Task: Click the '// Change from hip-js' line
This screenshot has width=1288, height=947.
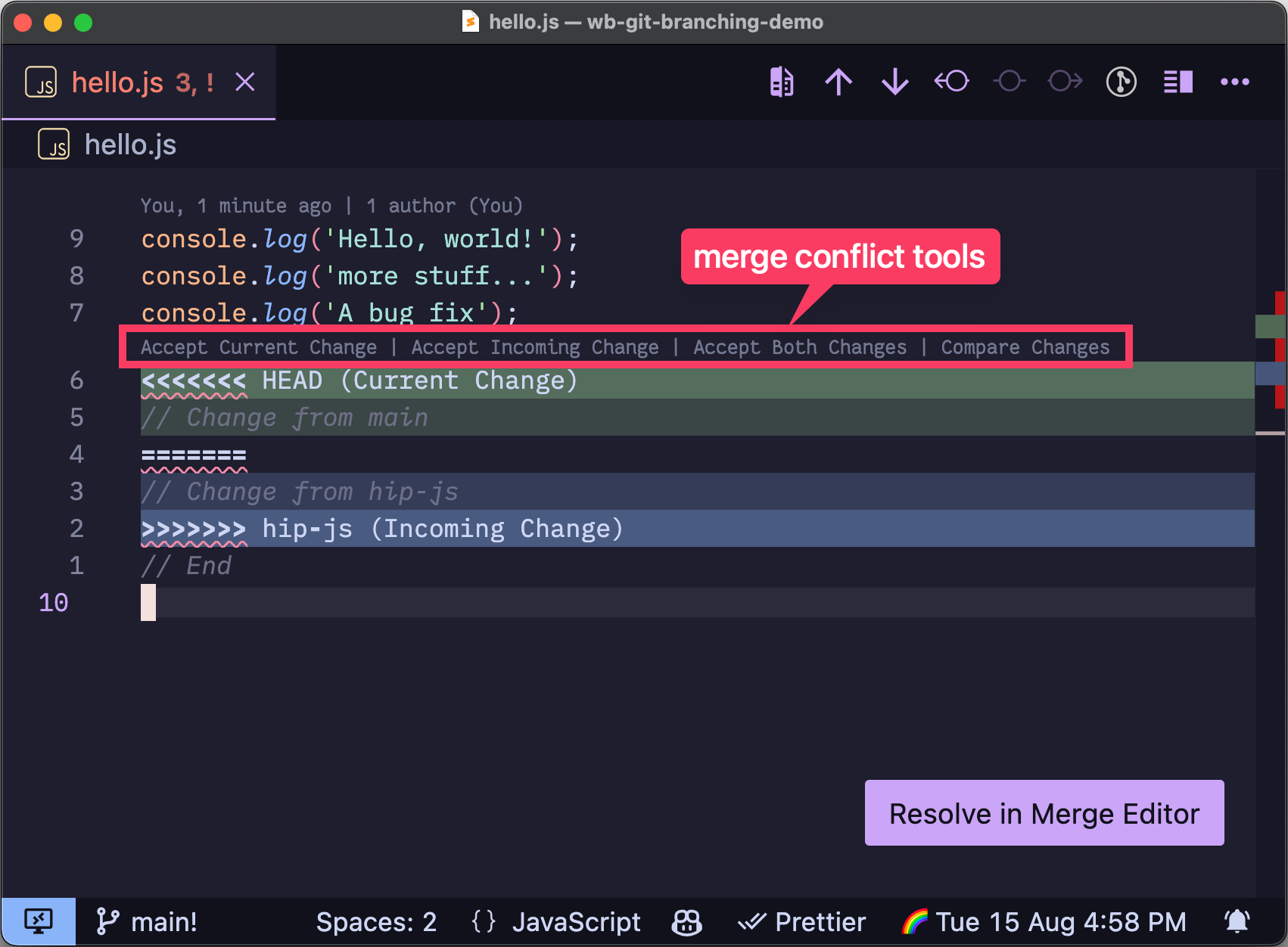Action: [697, 492]
